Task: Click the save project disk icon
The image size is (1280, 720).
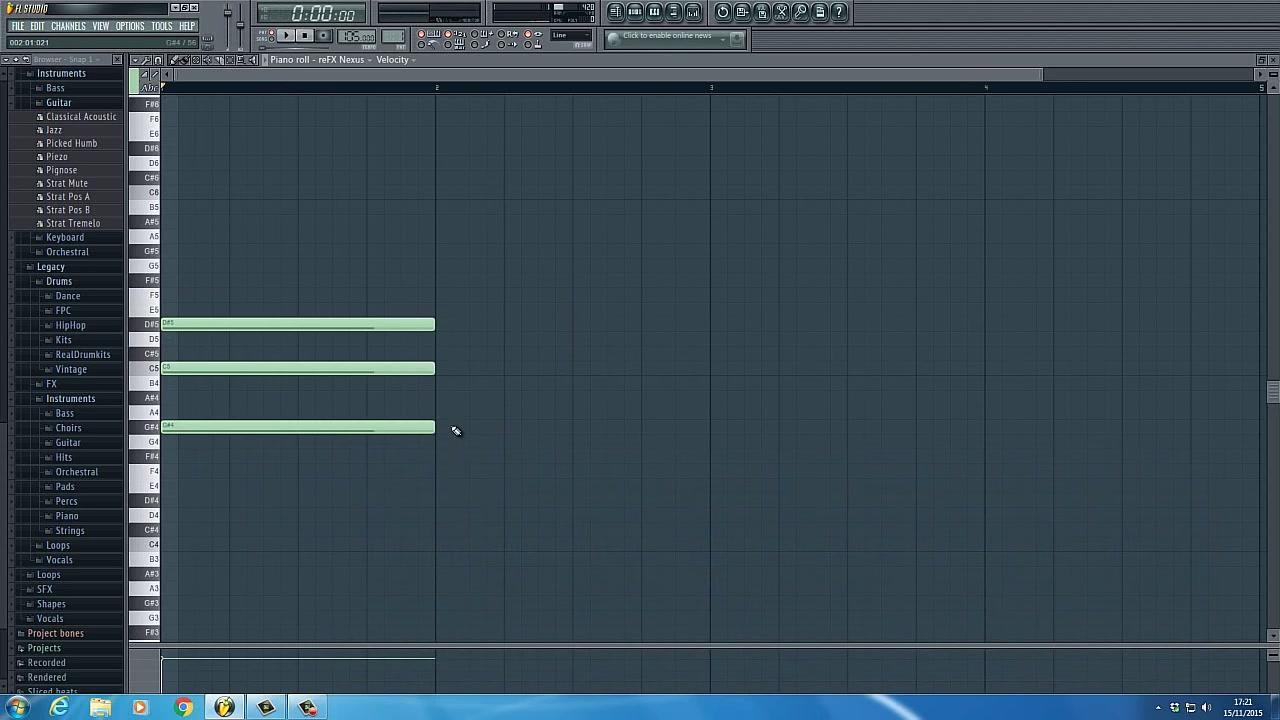Action: tap(742, 11)
